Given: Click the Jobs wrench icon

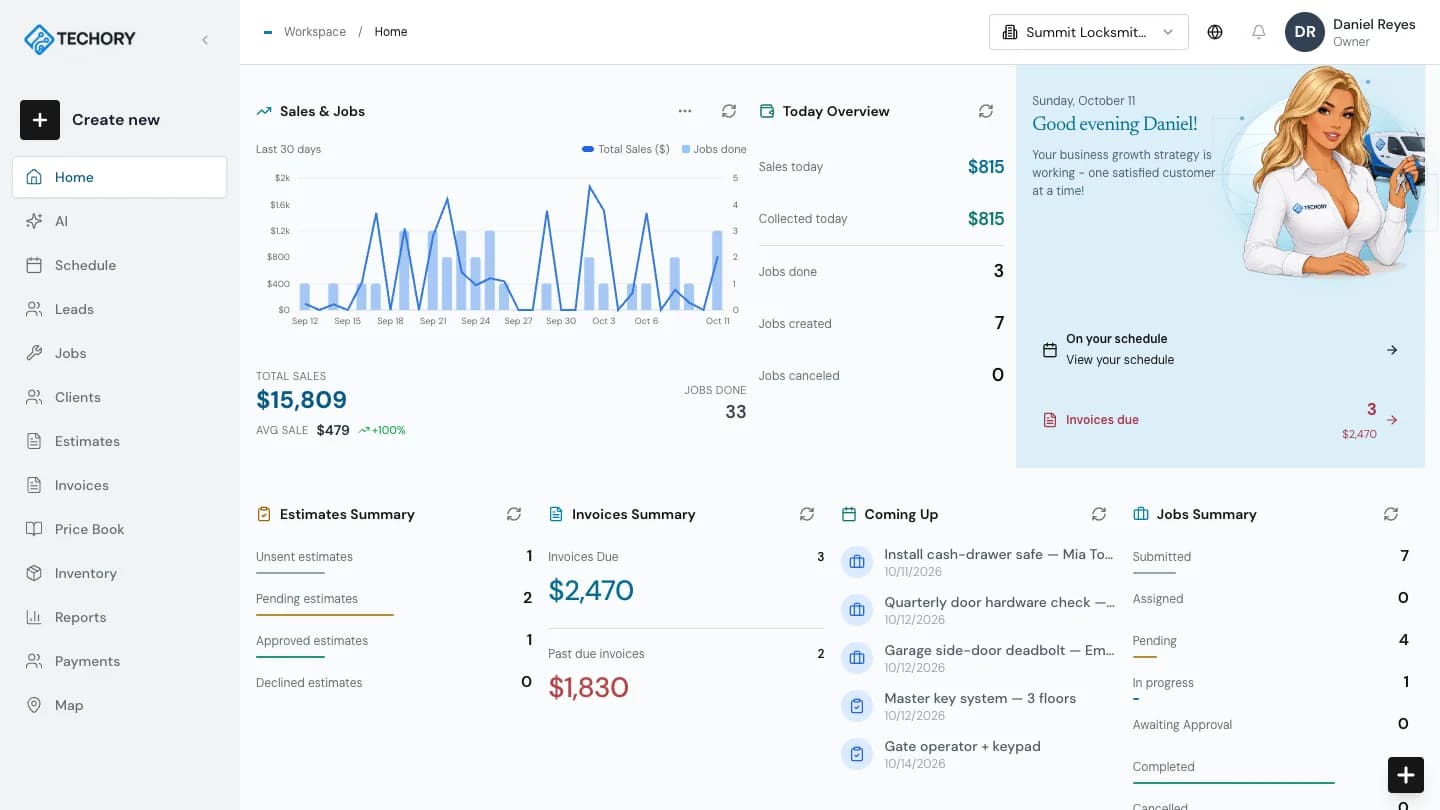Looking at the screenshot, I should (x=34, y=353).
